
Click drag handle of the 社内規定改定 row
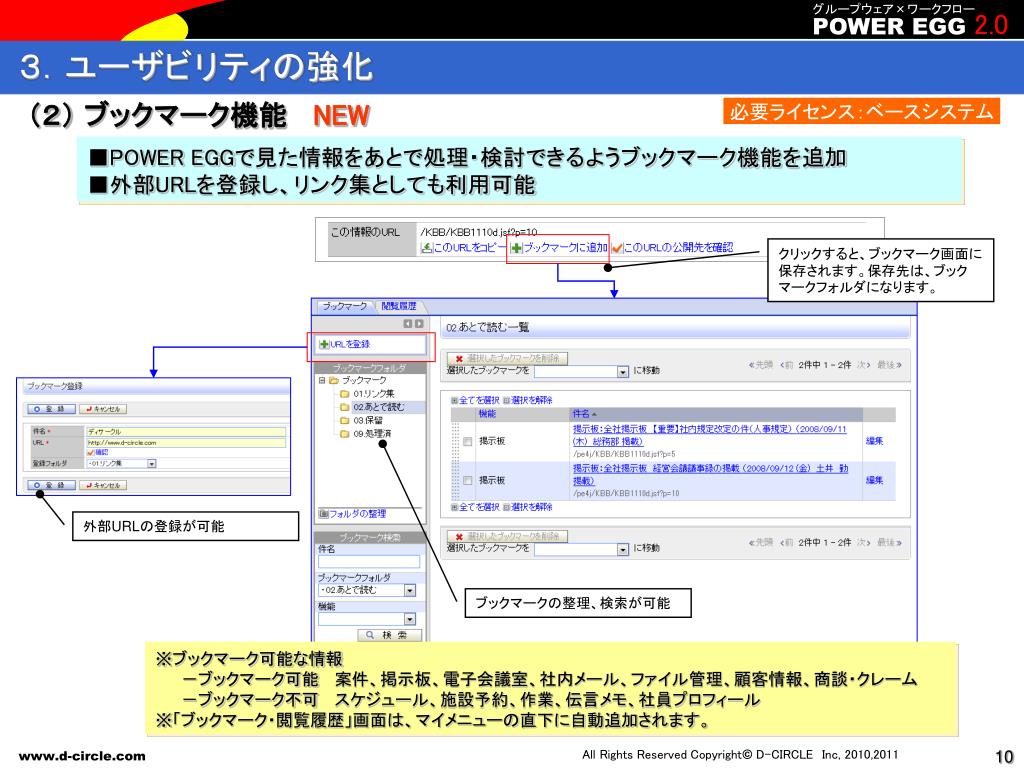[x=455, y=441]
